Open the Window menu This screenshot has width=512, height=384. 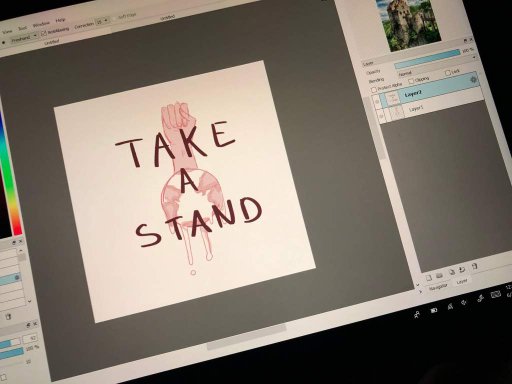pyautogui.click(x=41, y=24)
